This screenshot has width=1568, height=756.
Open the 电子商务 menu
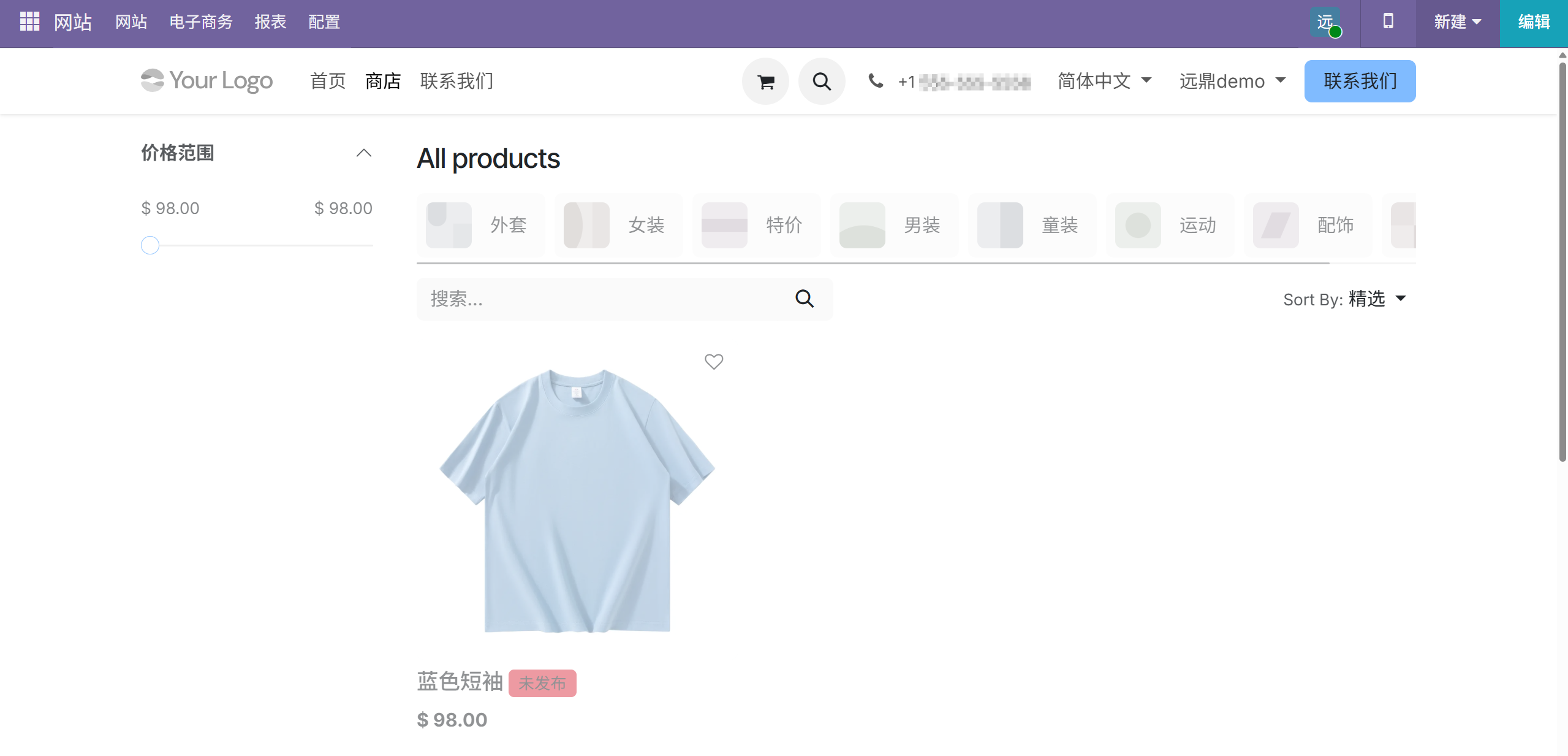pos(200,22)
